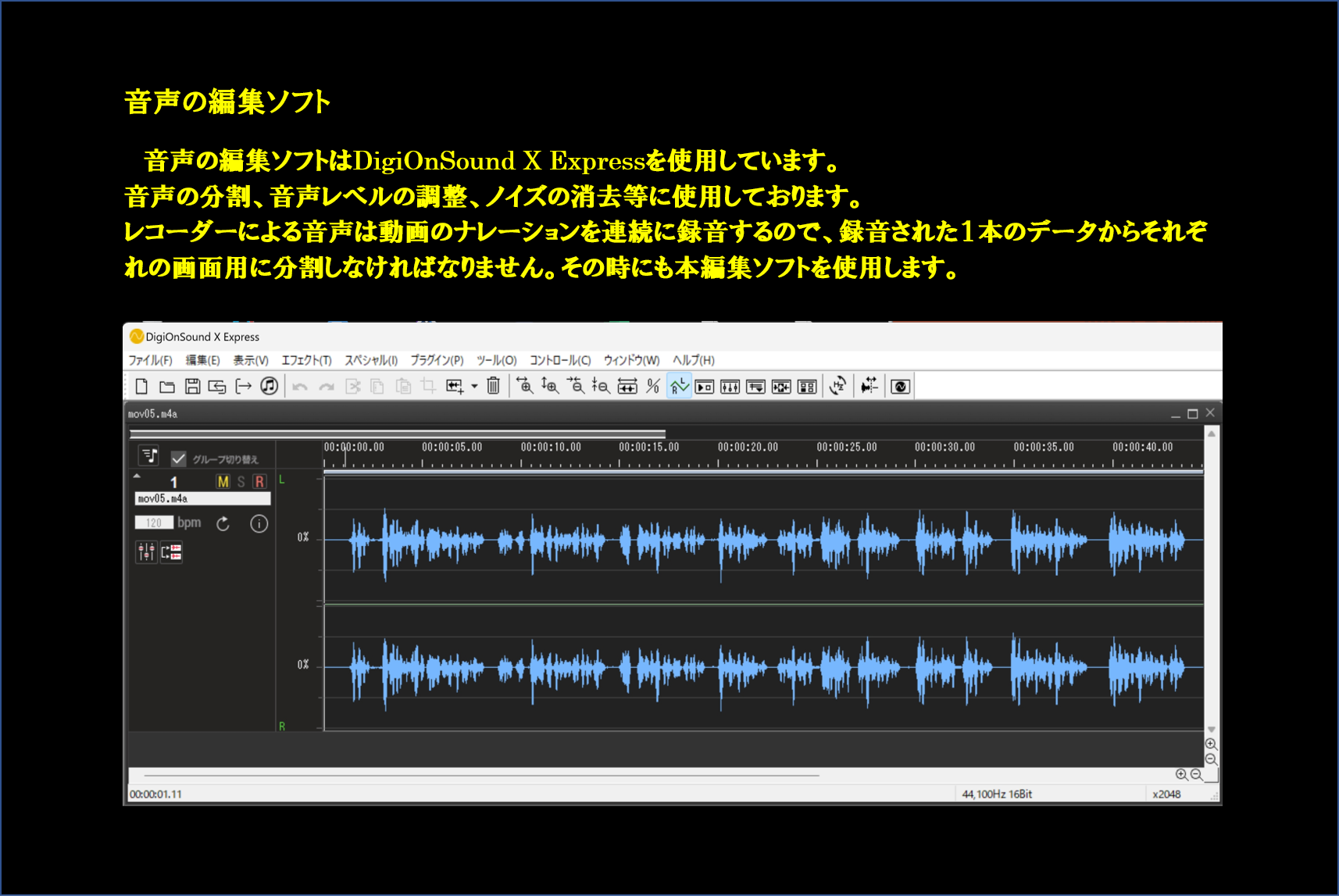The image size is (1339, 896).
Task: Open the コントロール(C) menu
Action: pyautogui.click(x=560, y=360)
